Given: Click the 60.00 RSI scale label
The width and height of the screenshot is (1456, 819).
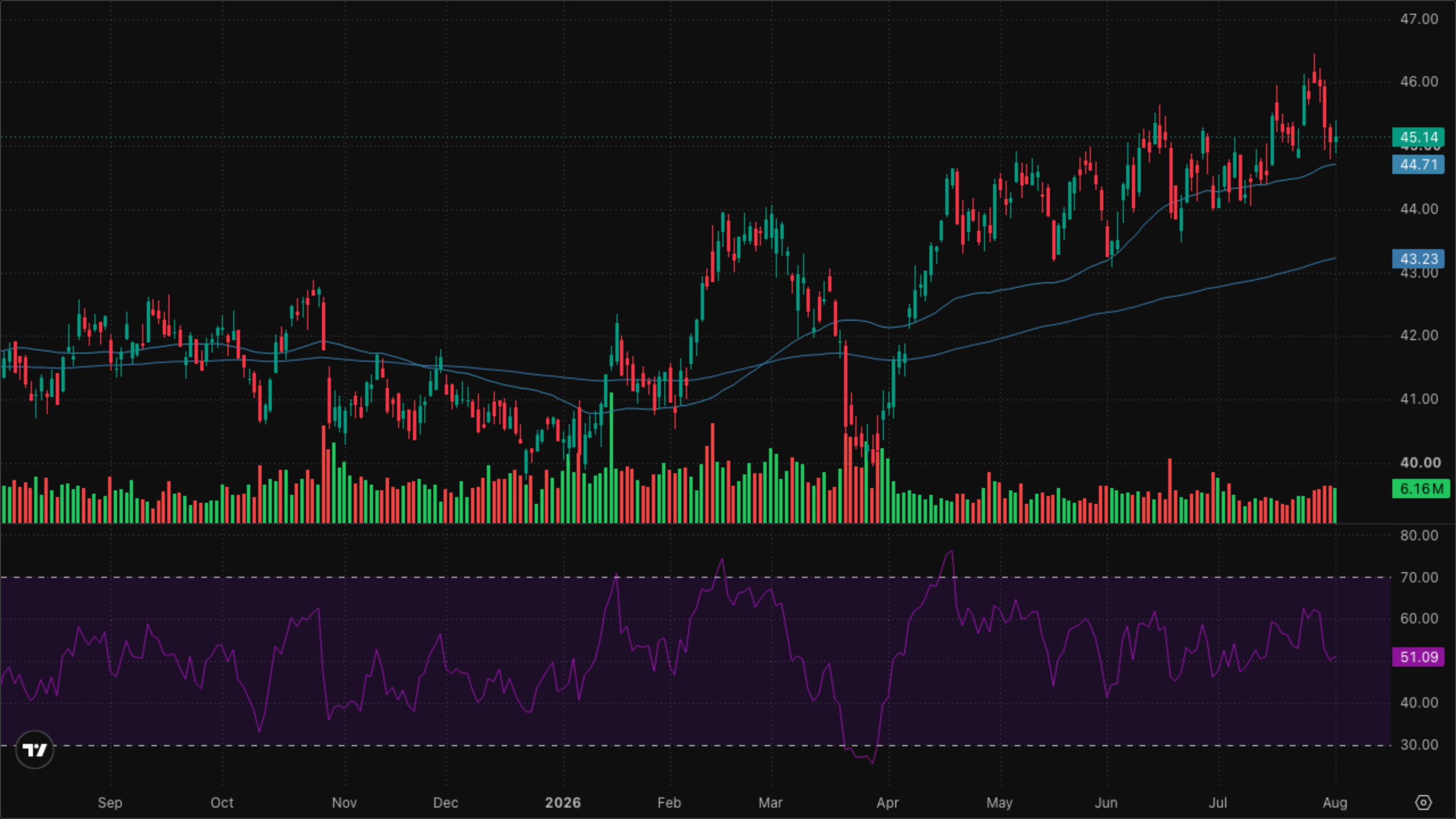Looking at the screenshot, I should (1419, 618).
